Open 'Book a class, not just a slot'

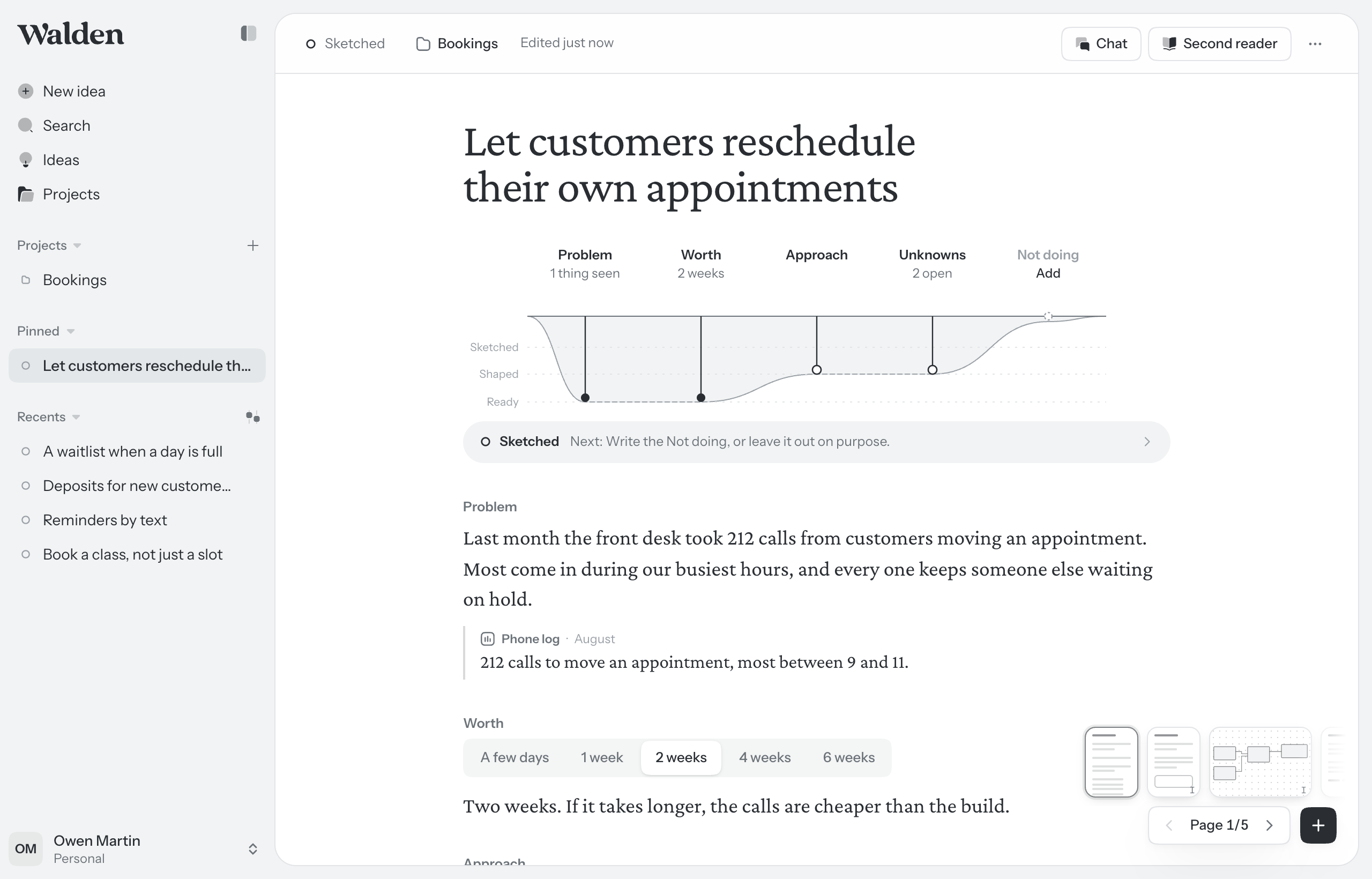pos(137,554)
